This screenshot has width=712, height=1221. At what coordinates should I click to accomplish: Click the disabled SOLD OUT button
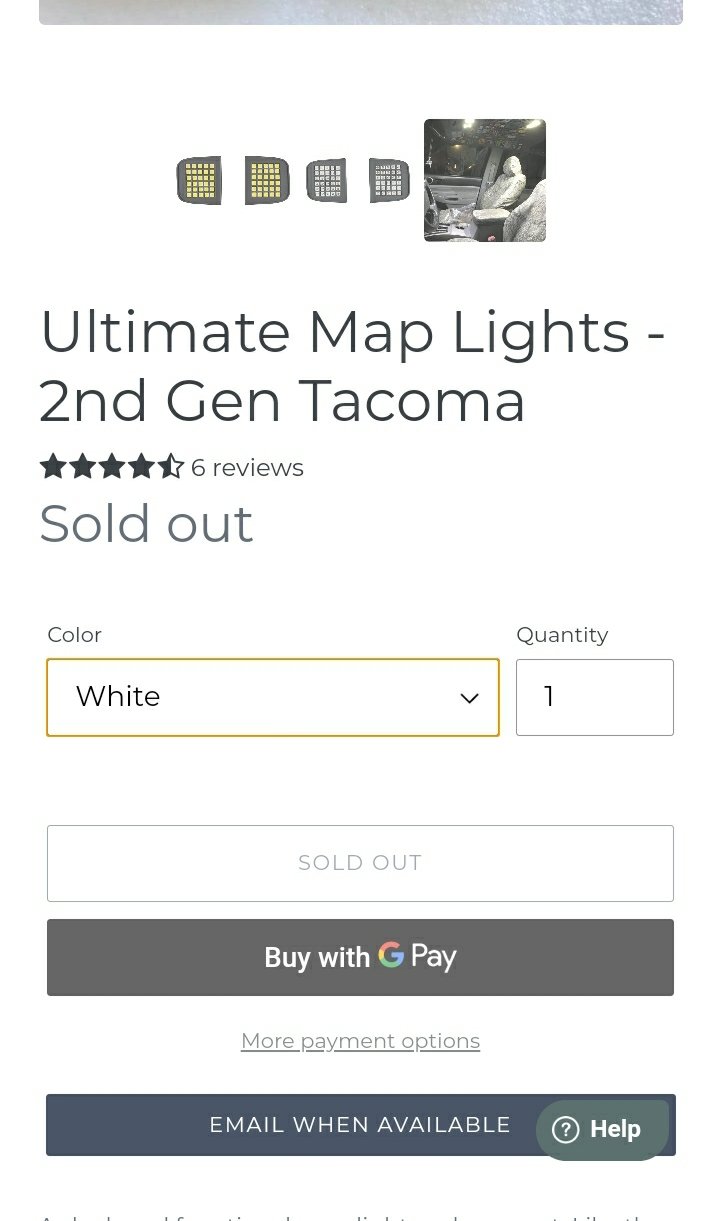[x=360, y=863]
